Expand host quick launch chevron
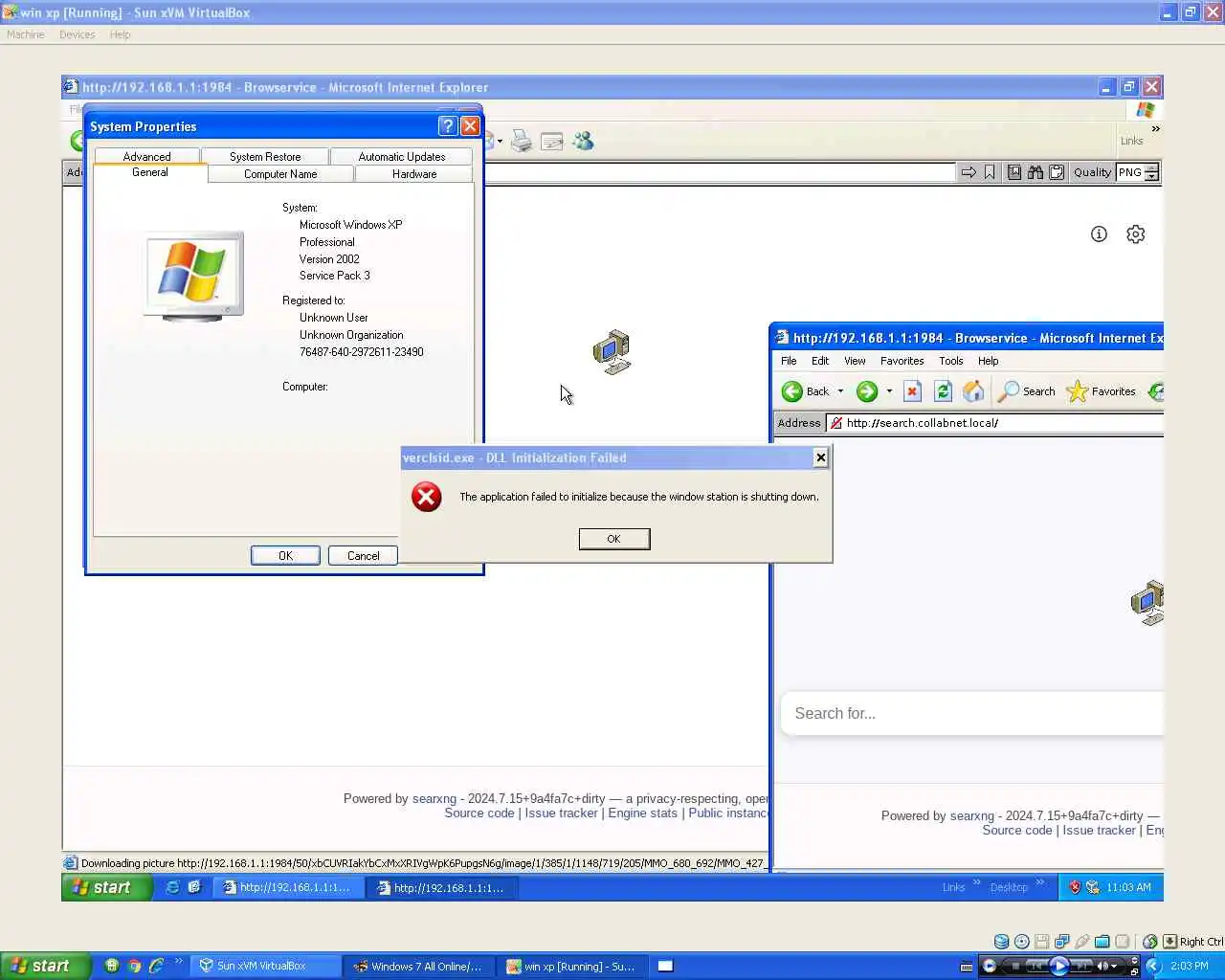1225x980 pixels. pyautogui.click(x=178, y=961)
